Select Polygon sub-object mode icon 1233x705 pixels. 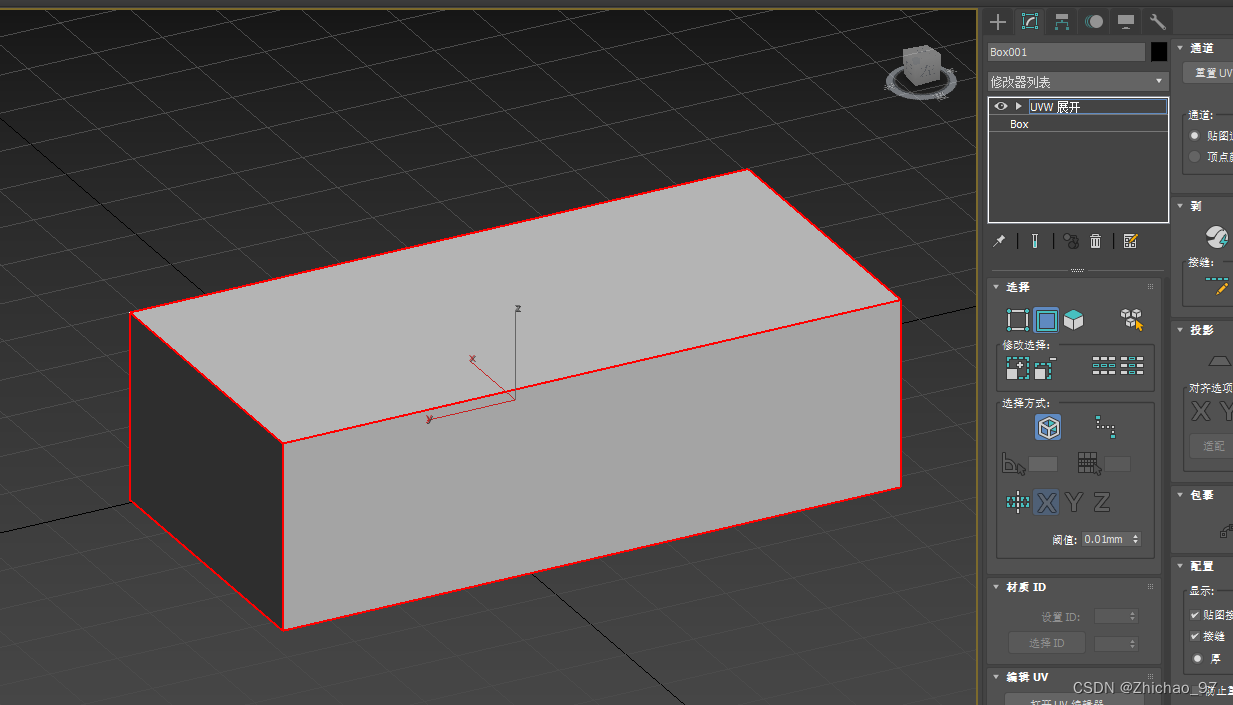click(x=1046, y=320)
